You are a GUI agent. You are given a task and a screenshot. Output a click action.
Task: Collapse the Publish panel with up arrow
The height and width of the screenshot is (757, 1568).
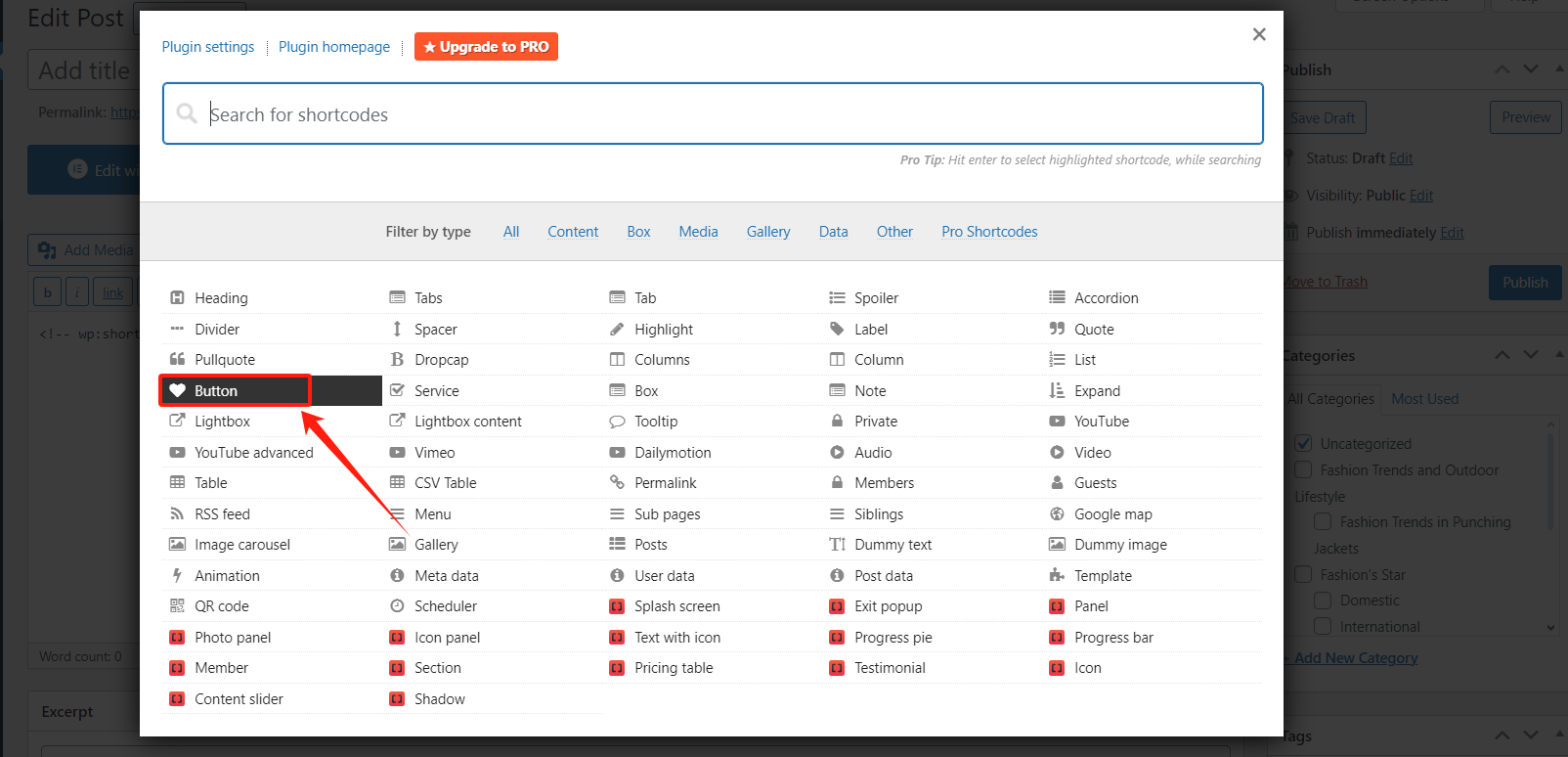point(1503,69)
